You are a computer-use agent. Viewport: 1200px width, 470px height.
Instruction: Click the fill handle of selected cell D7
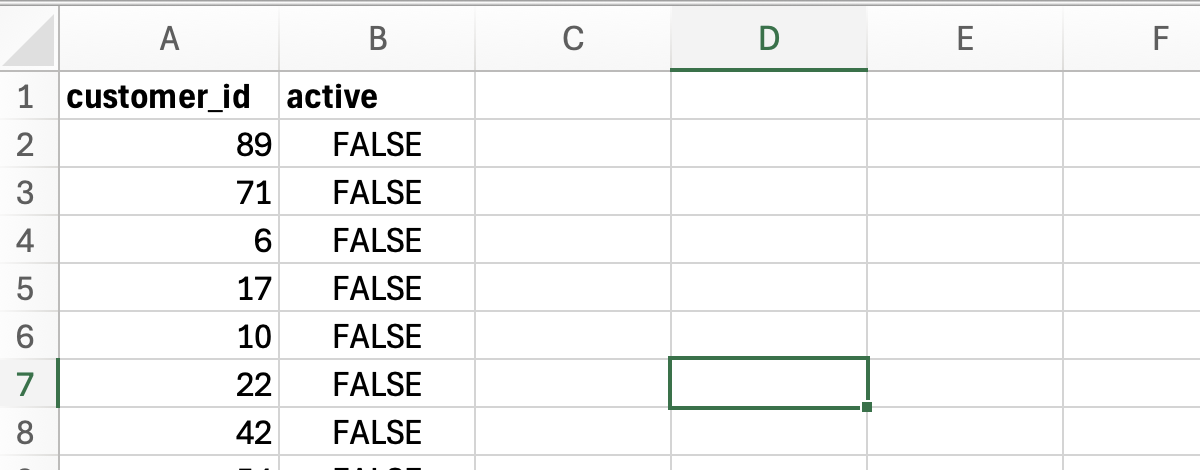[x=866, y=407]
